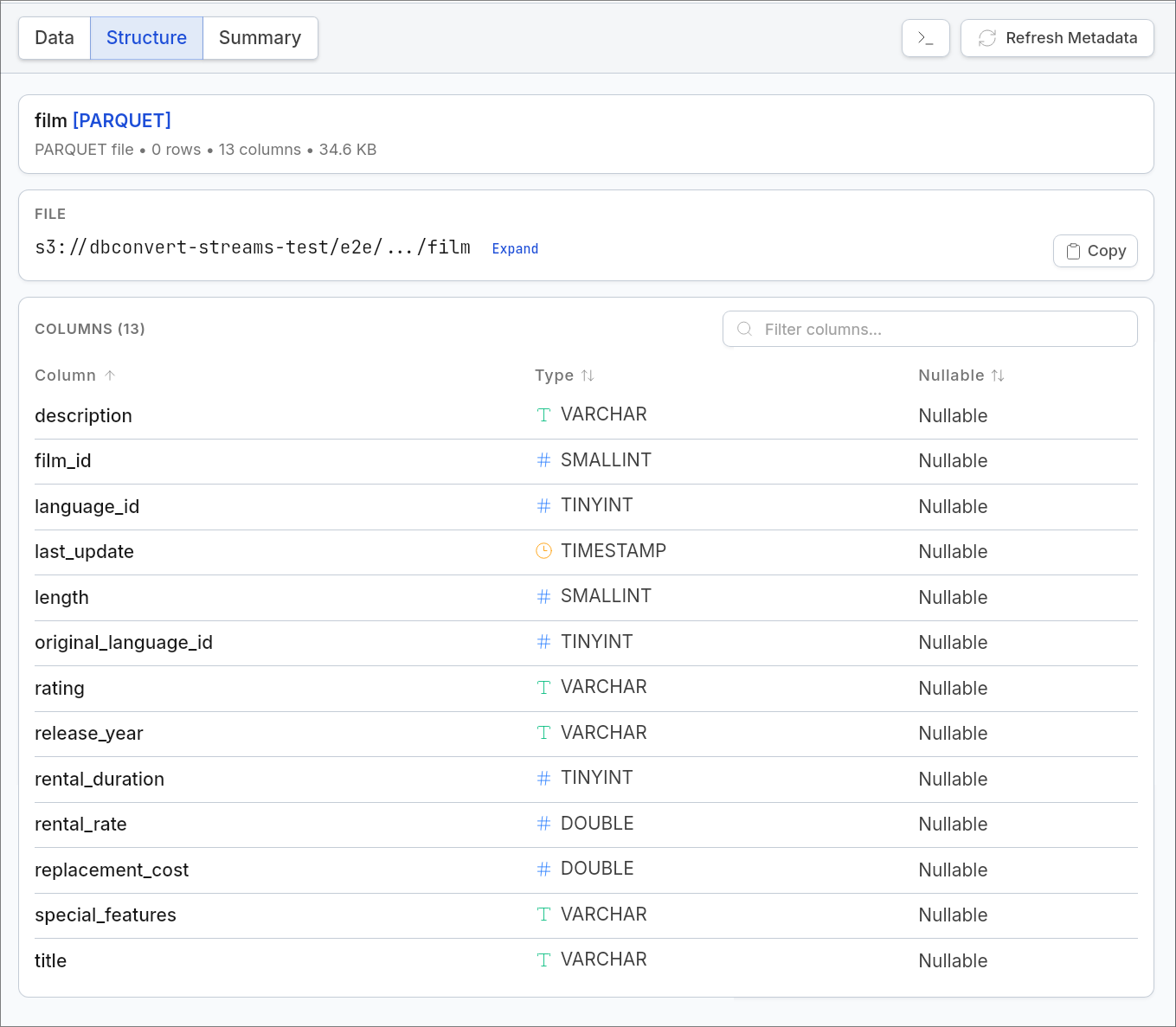The height and width of the screenshot is (1027, 1176).
Task: Click the TIMESTAMP type value
Action: (614, 551)
